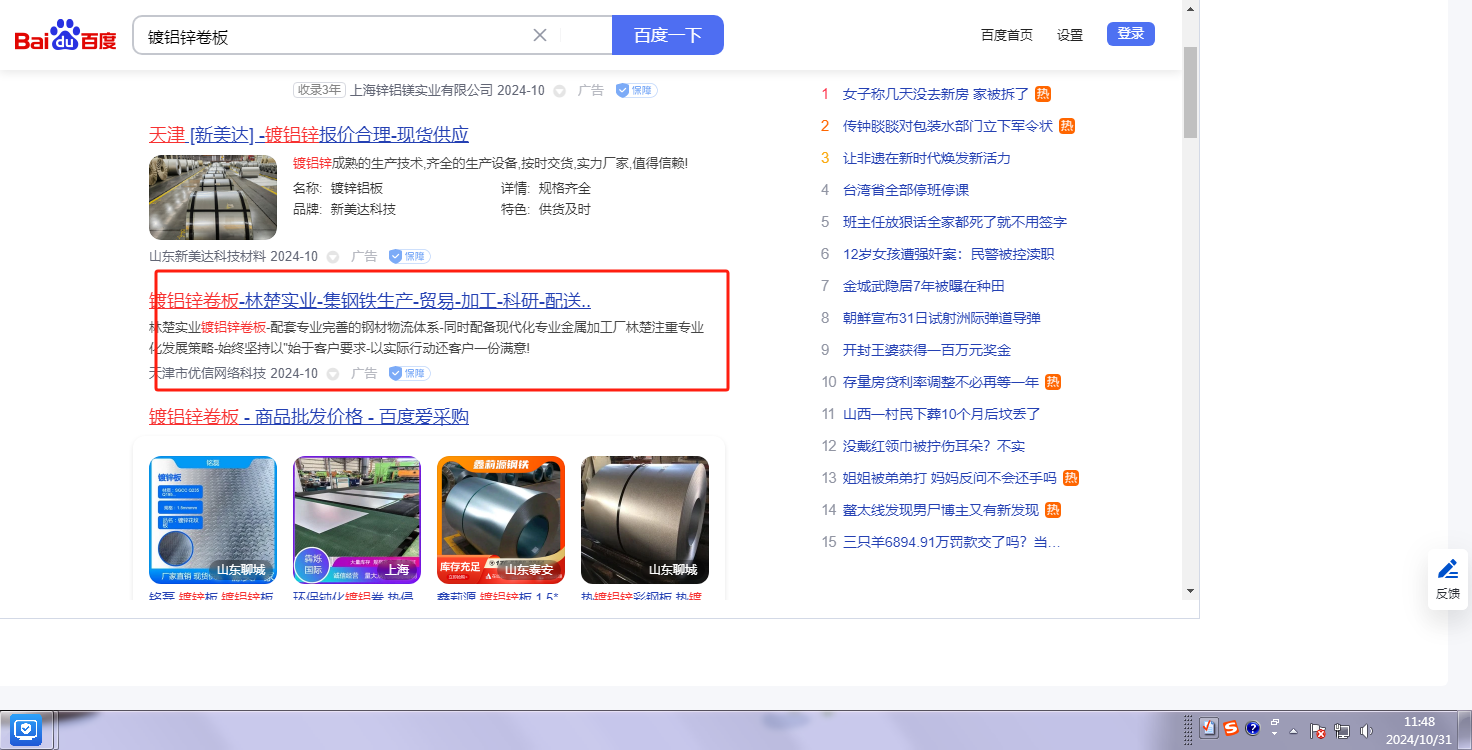
Task: Open hot search 台湾省全部停班停课
Action: pyautogui.click(x=906, y=190)
